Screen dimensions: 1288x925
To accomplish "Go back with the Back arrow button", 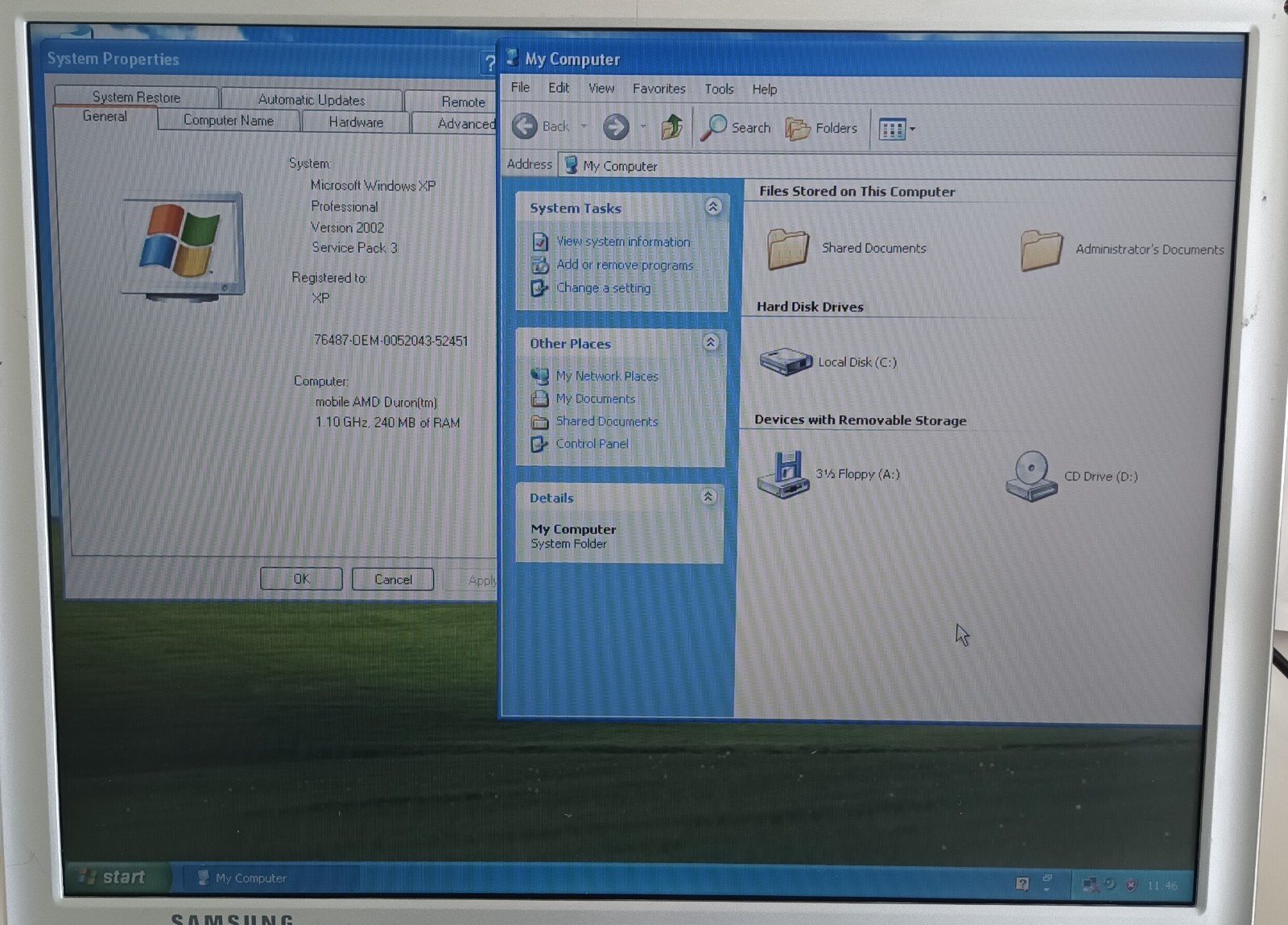I will point(540,126).
